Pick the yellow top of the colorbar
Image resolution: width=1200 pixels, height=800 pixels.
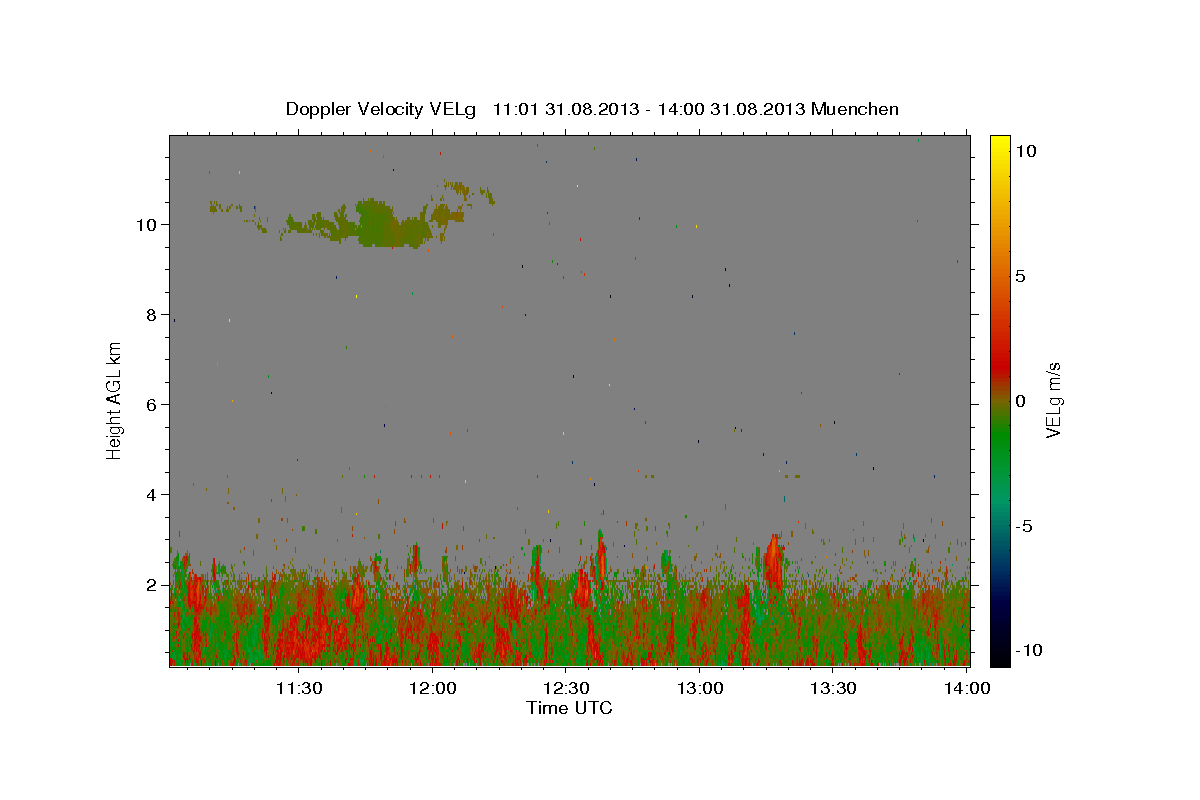1000,142
